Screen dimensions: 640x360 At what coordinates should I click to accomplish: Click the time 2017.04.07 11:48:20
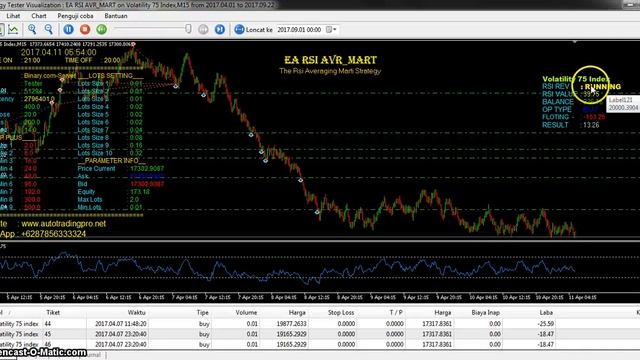(x=120, y=324)
